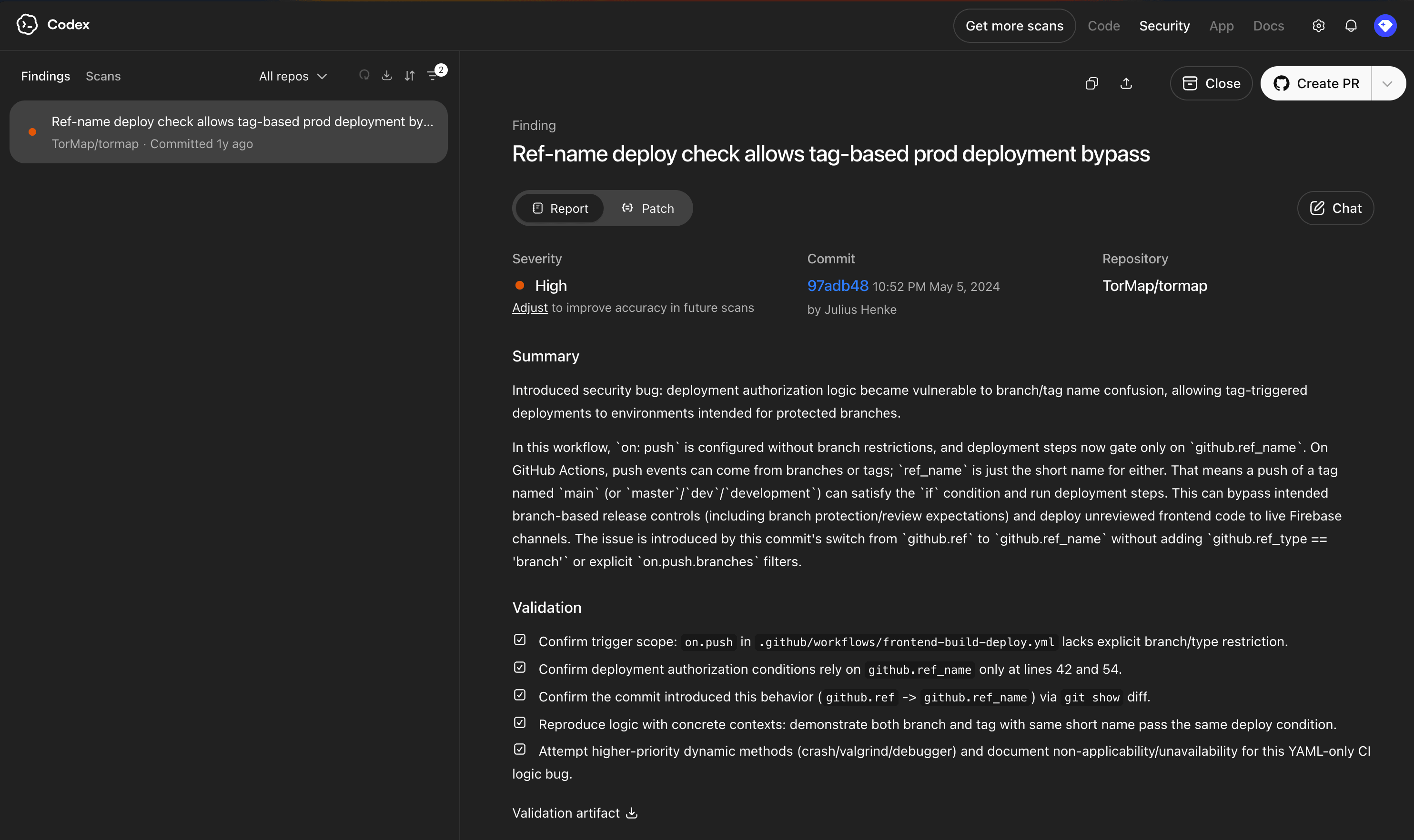Open Chat for this finding
The image size is (1414, 840).
pos(1335,208)
